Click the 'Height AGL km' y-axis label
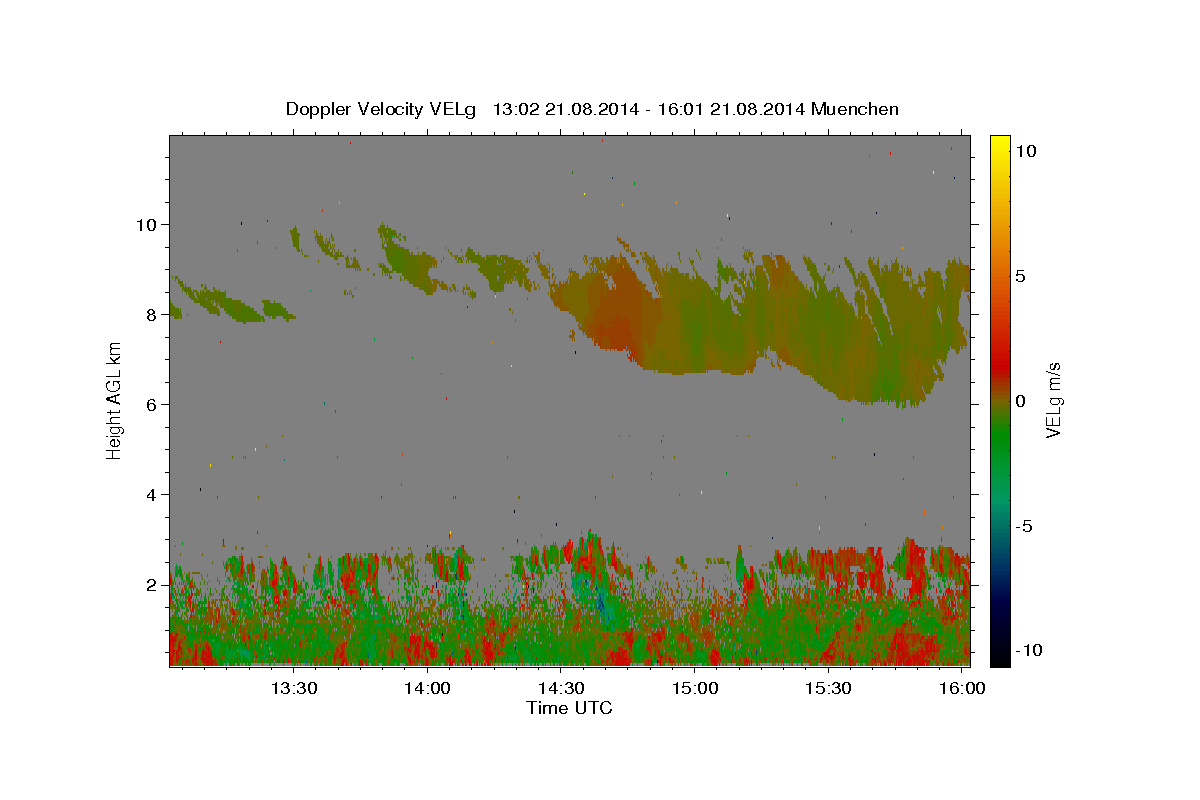 (x=114, y=400)
